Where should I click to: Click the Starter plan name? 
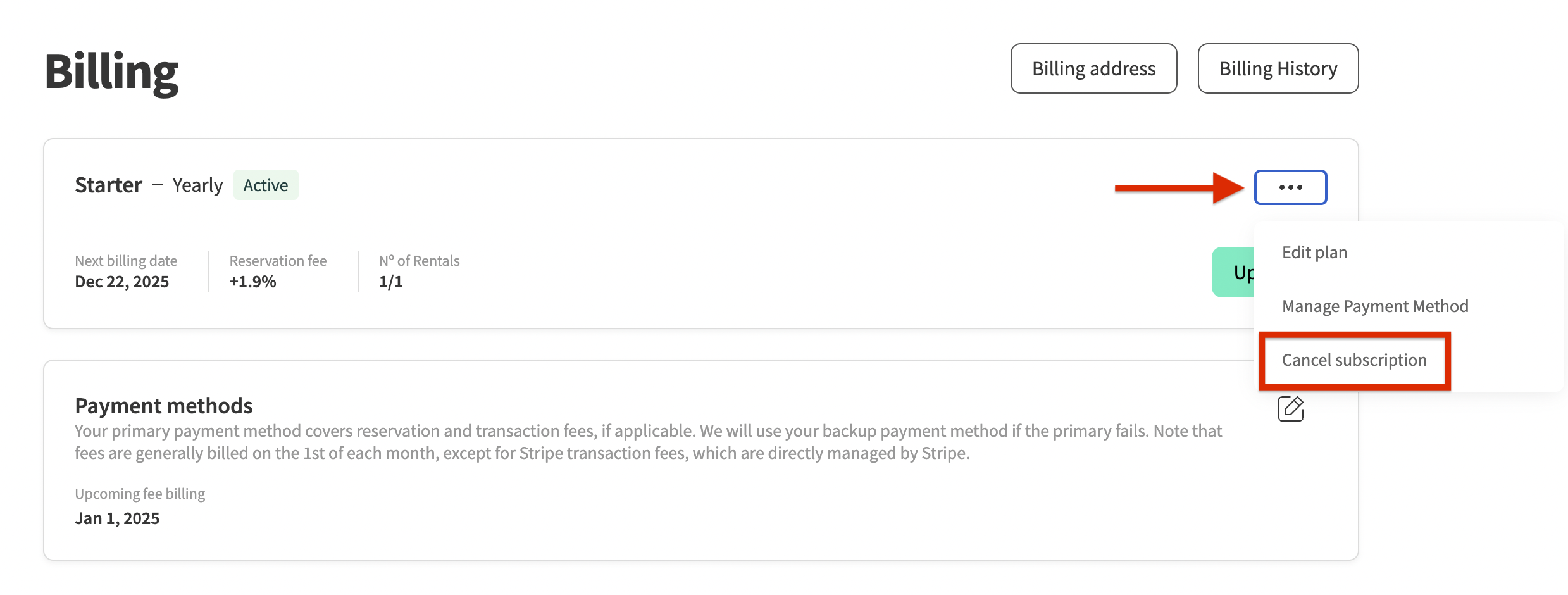[108, 185]
